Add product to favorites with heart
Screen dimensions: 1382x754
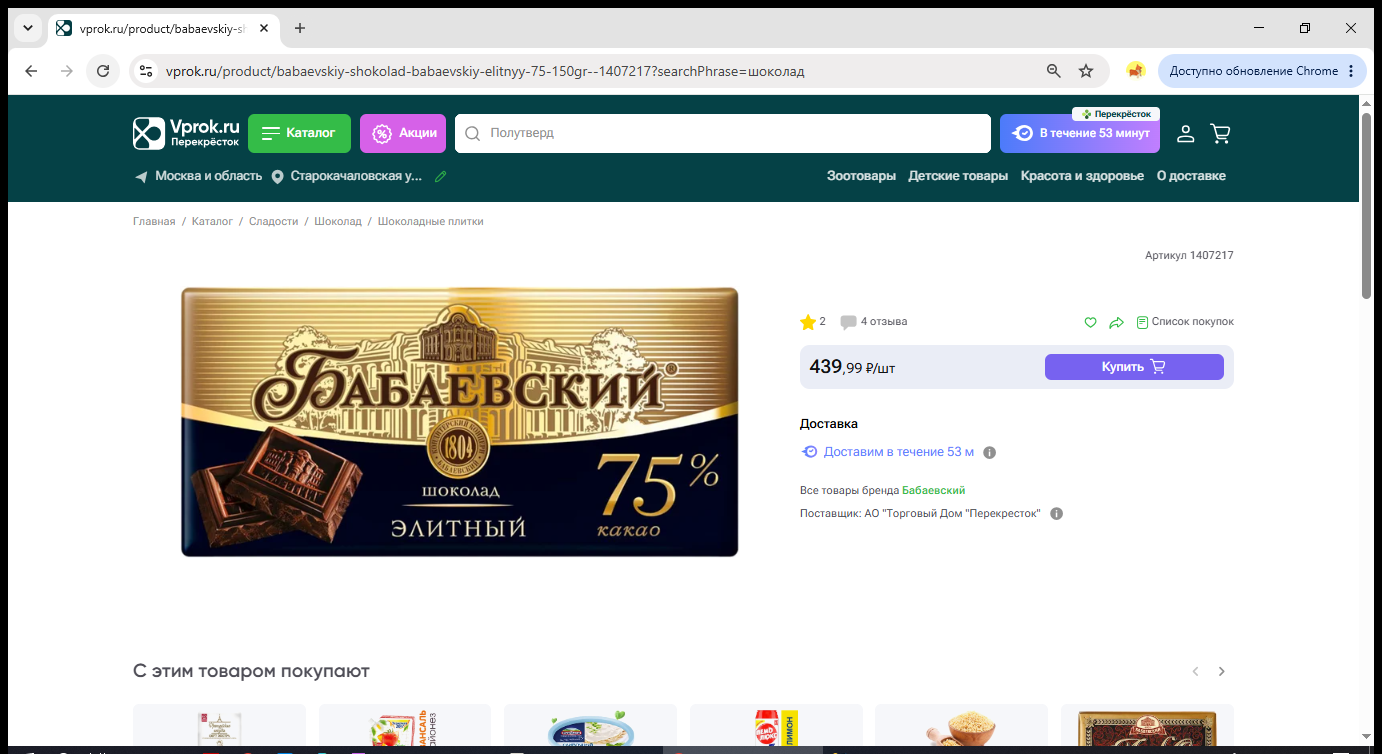[1091, 322]
